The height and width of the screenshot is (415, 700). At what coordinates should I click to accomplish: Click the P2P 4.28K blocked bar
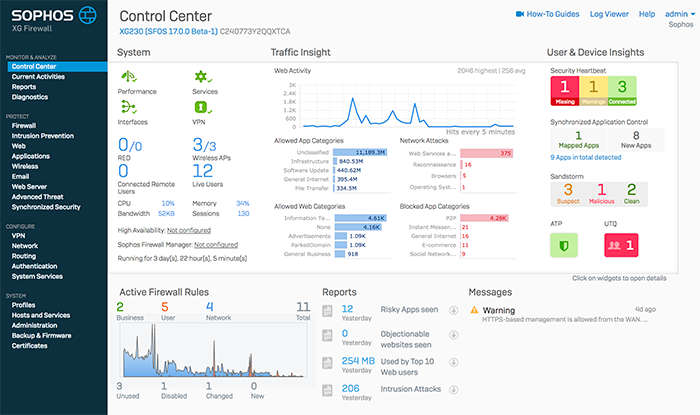[x=484, y=218]
